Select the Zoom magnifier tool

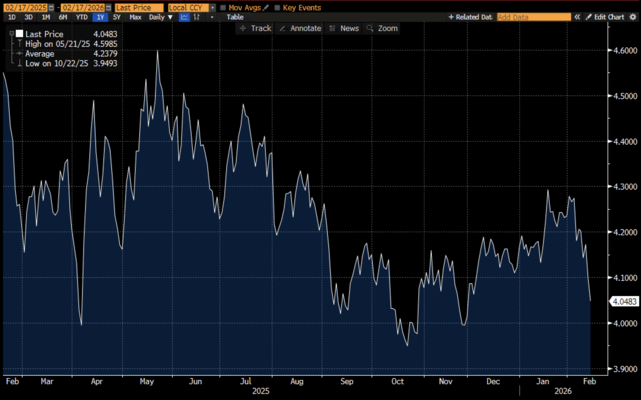point(382,28)
